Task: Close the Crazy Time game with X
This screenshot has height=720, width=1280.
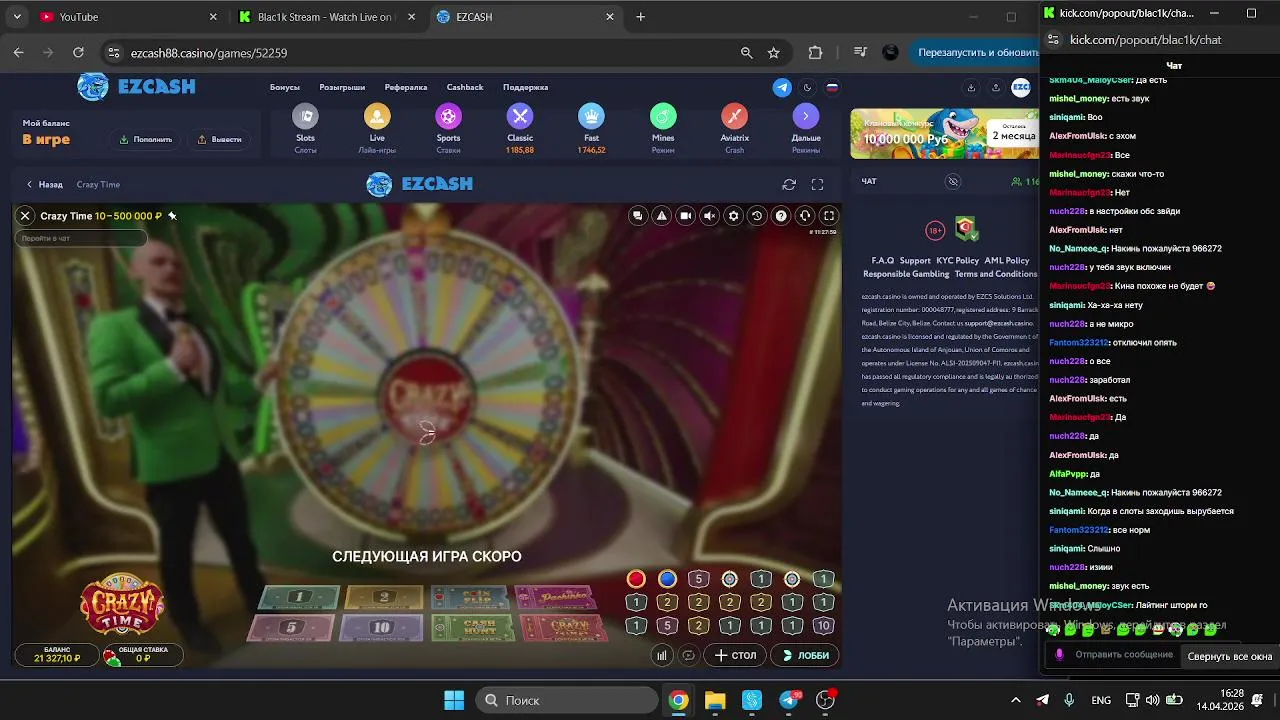Action: (25, 215)
